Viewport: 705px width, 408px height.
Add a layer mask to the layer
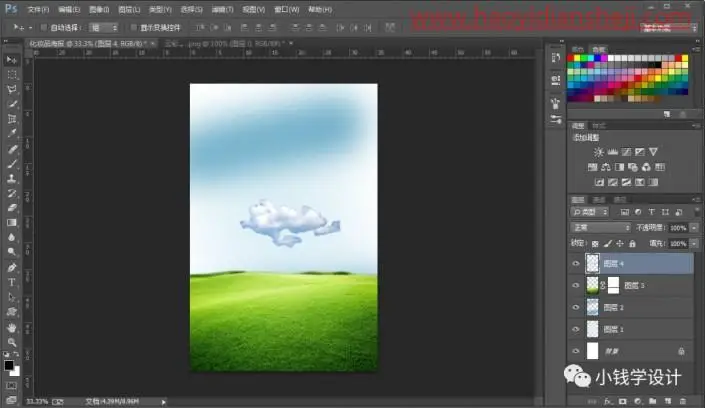(623, 401)
